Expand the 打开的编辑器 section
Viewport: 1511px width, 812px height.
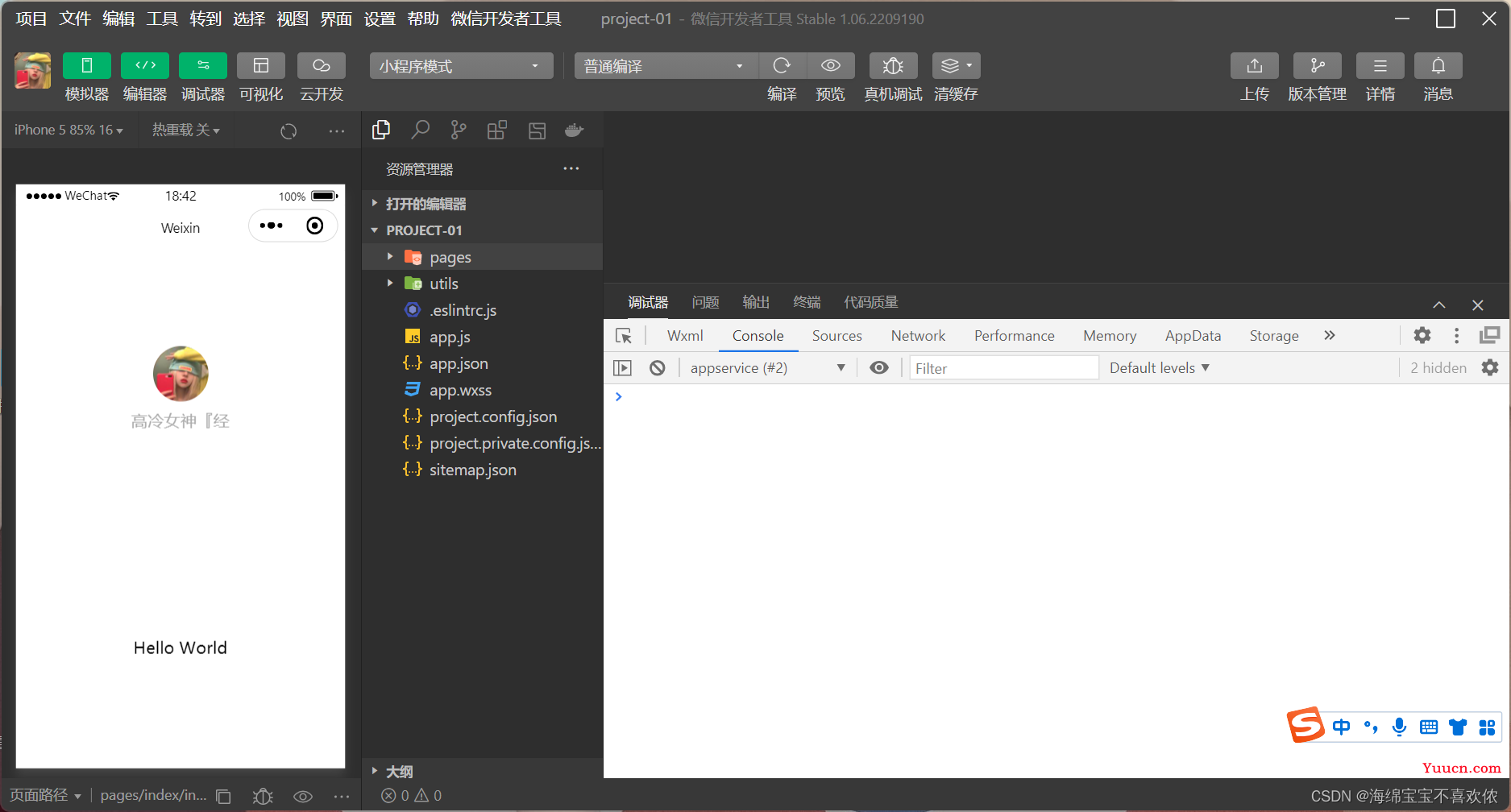(483, 204)
